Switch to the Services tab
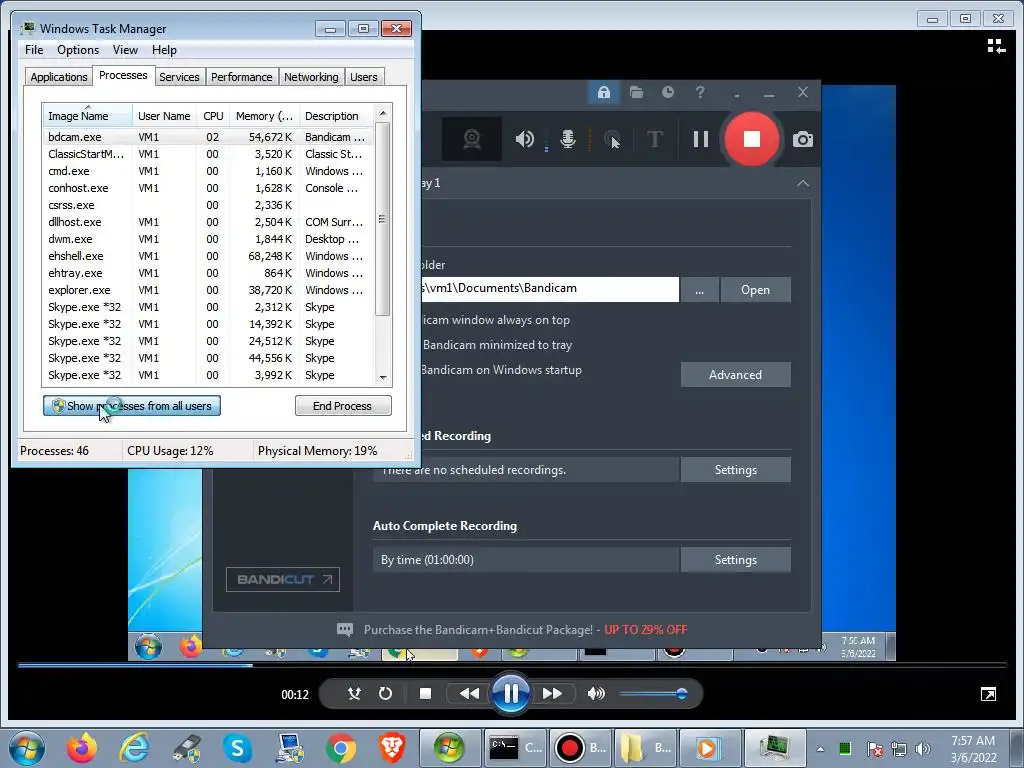1024x768 pixels. [179, 77]
